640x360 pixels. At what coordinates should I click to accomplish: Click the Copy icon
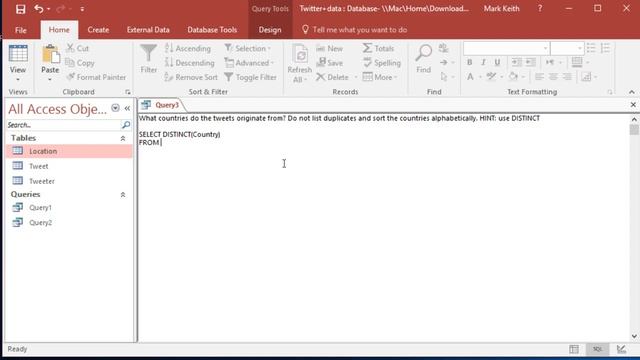70,63
